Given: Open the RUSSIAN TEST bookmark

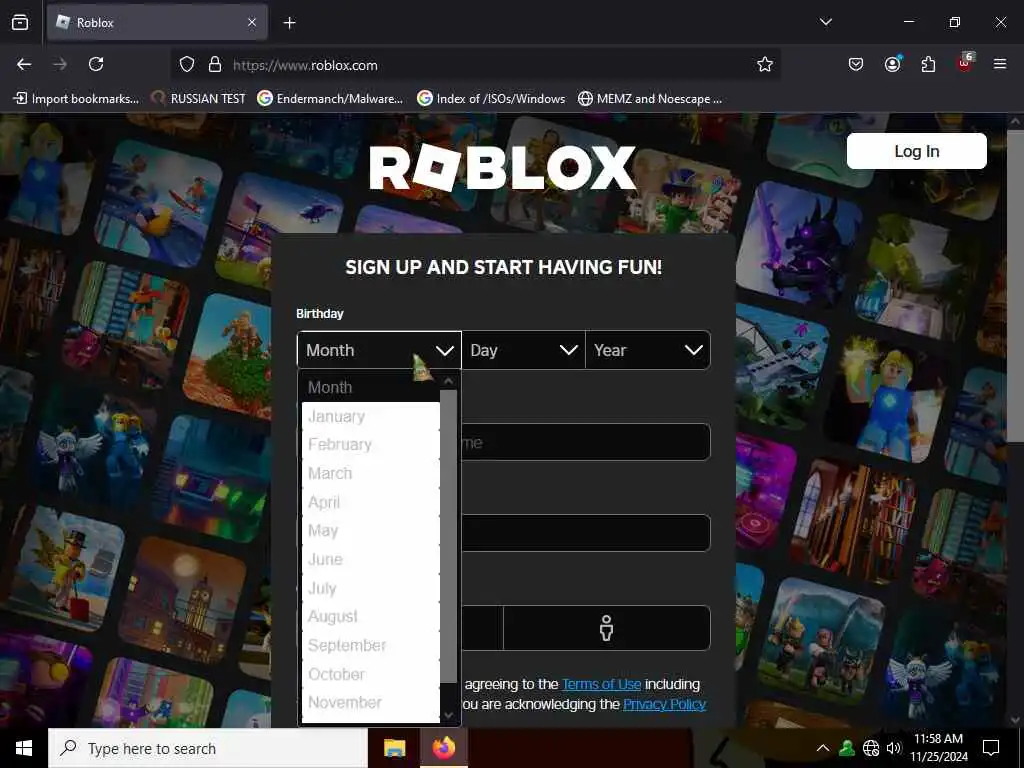Looking at the screenshot, I should click(x=199, y=99).
